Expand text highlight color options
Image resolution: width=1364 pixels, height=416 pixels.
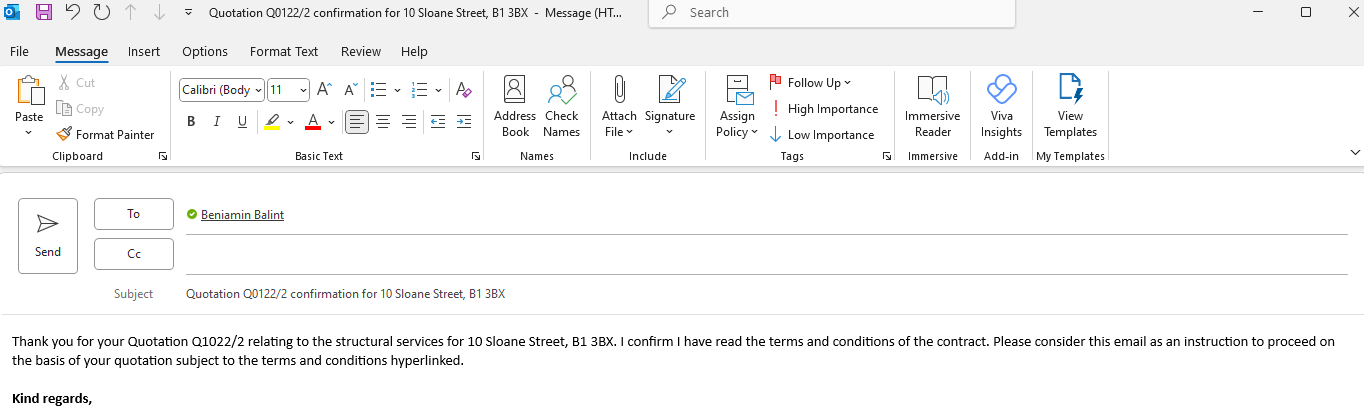pyautogui.click(x=291, y=122)
